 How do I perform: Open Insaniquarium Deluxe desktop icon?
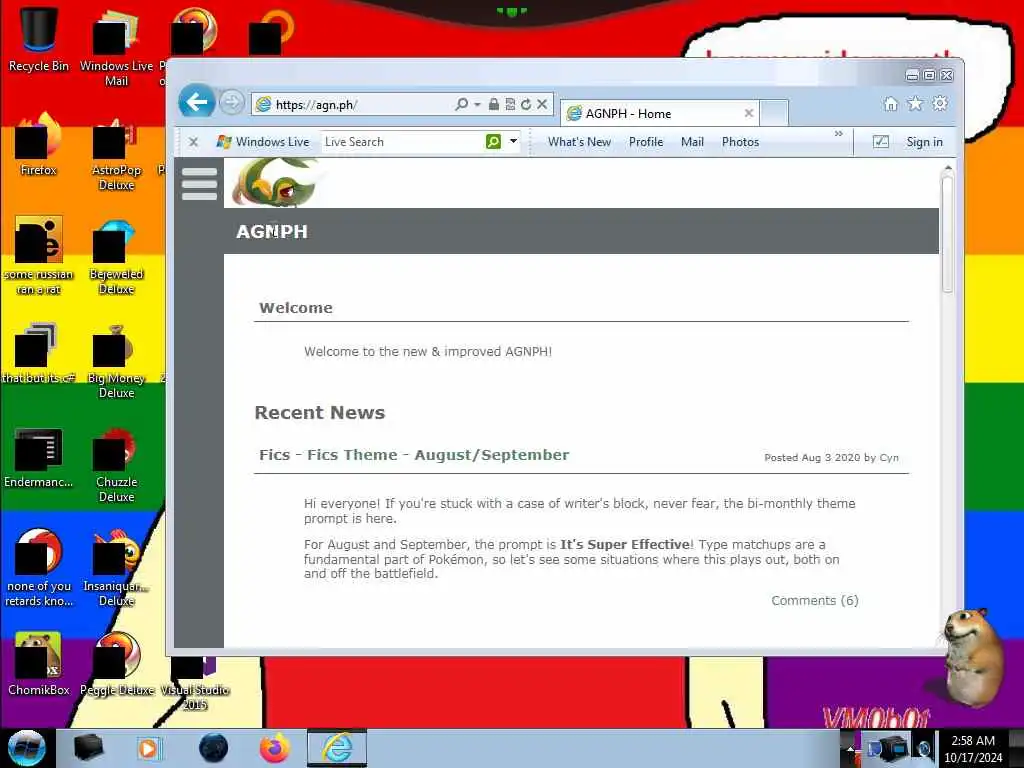coord(116,569)
